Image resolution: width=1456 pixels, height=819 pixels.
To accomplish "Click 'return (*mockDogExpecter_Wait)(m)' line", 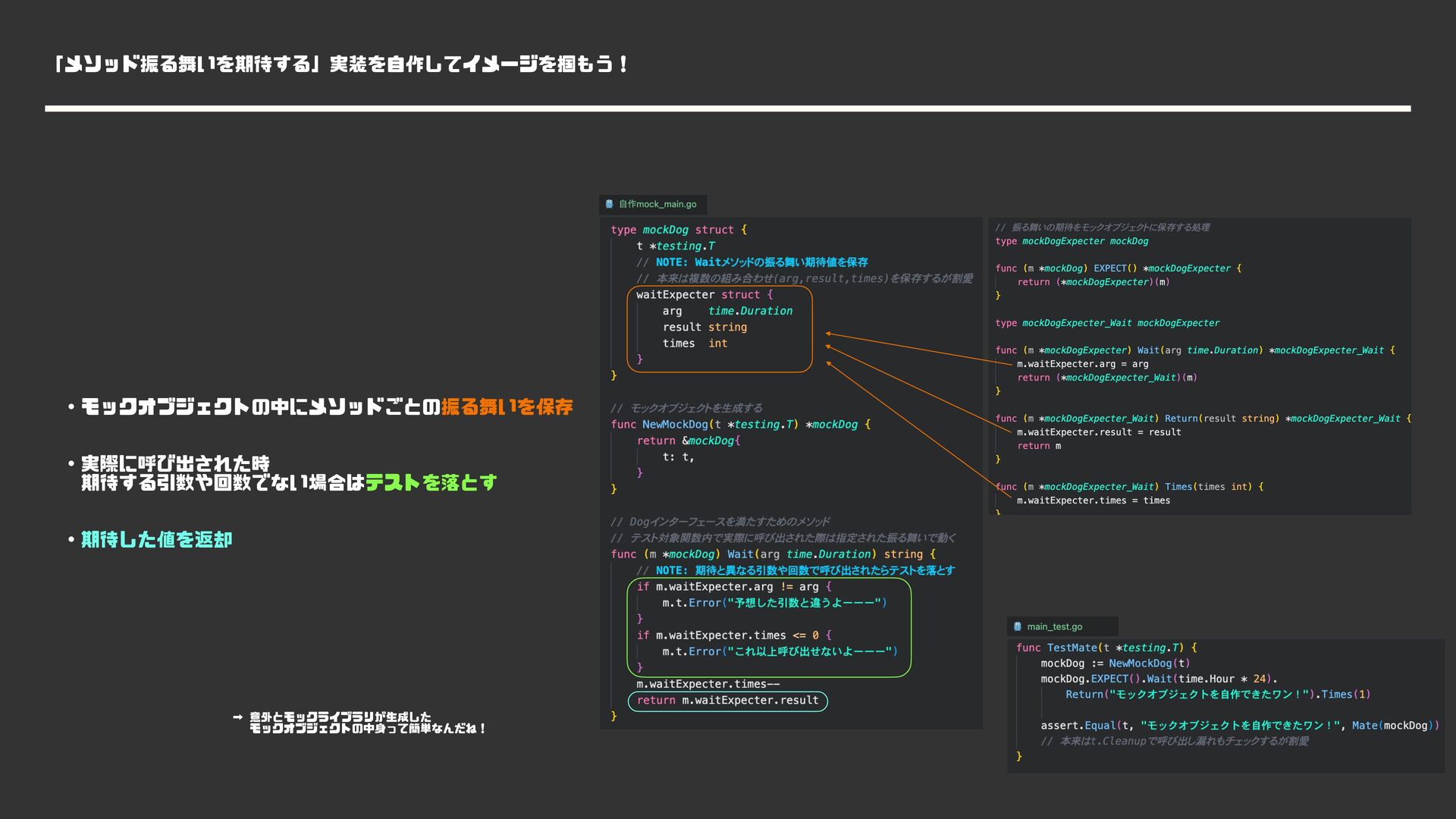I will coord(1107,378).
